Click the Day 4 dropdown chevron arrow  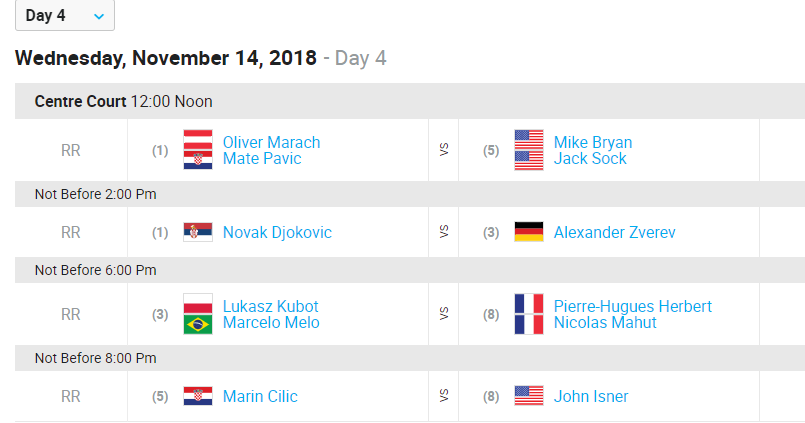99,16
